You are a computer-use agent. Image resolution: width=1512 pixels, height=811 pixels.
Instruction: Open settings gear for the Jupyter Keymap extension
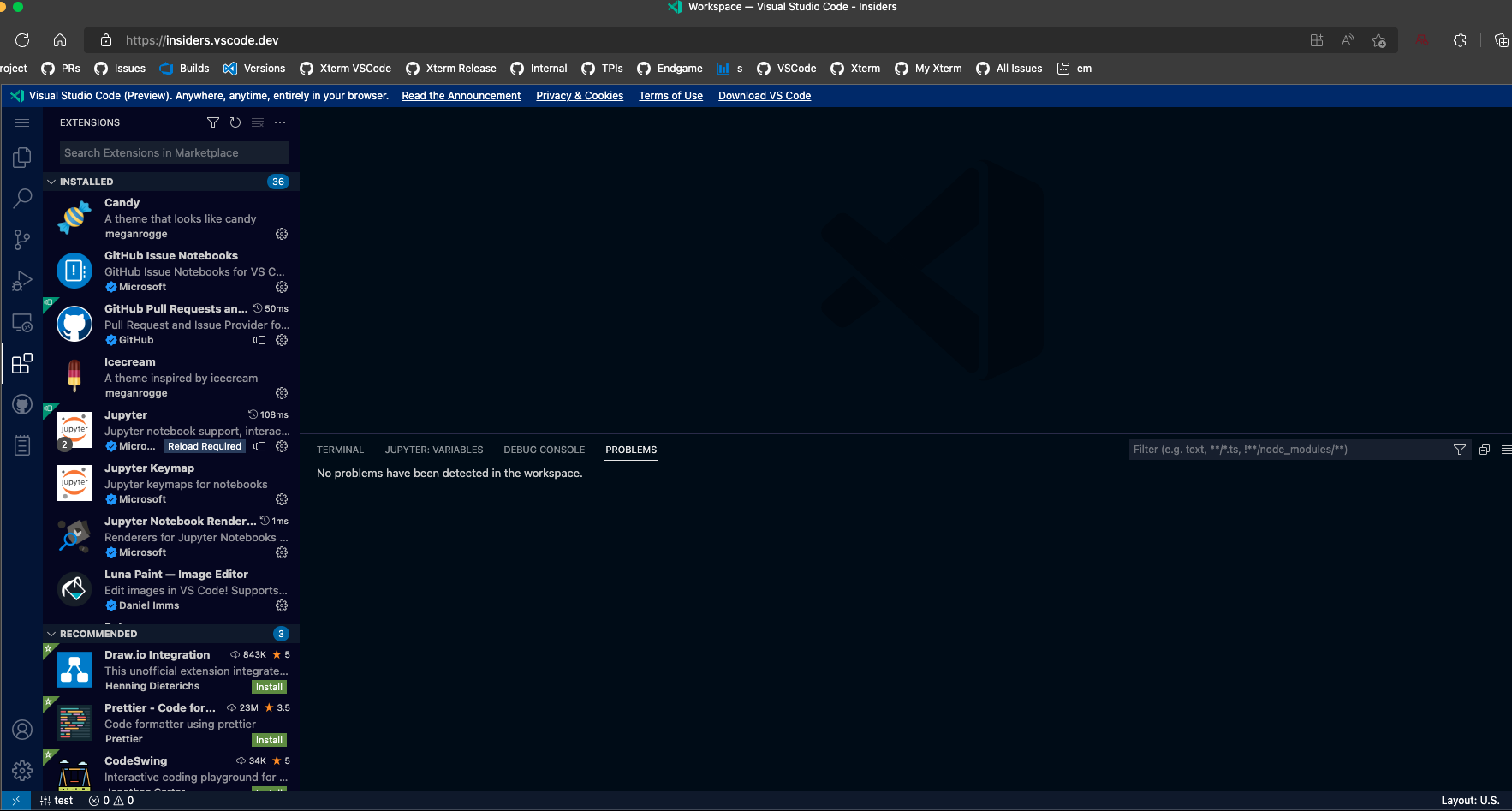click(283, 499)
